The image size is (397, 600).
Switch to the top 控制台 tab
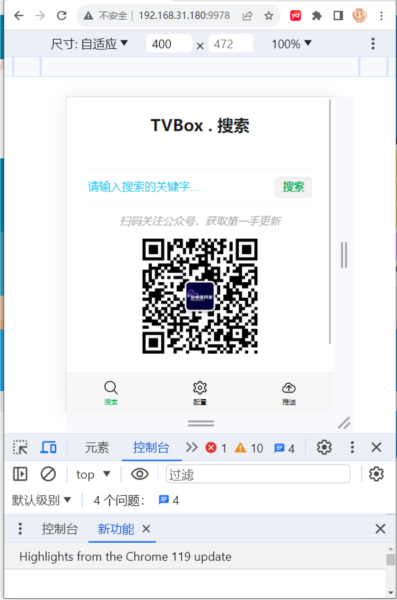(x=151, y=448)
